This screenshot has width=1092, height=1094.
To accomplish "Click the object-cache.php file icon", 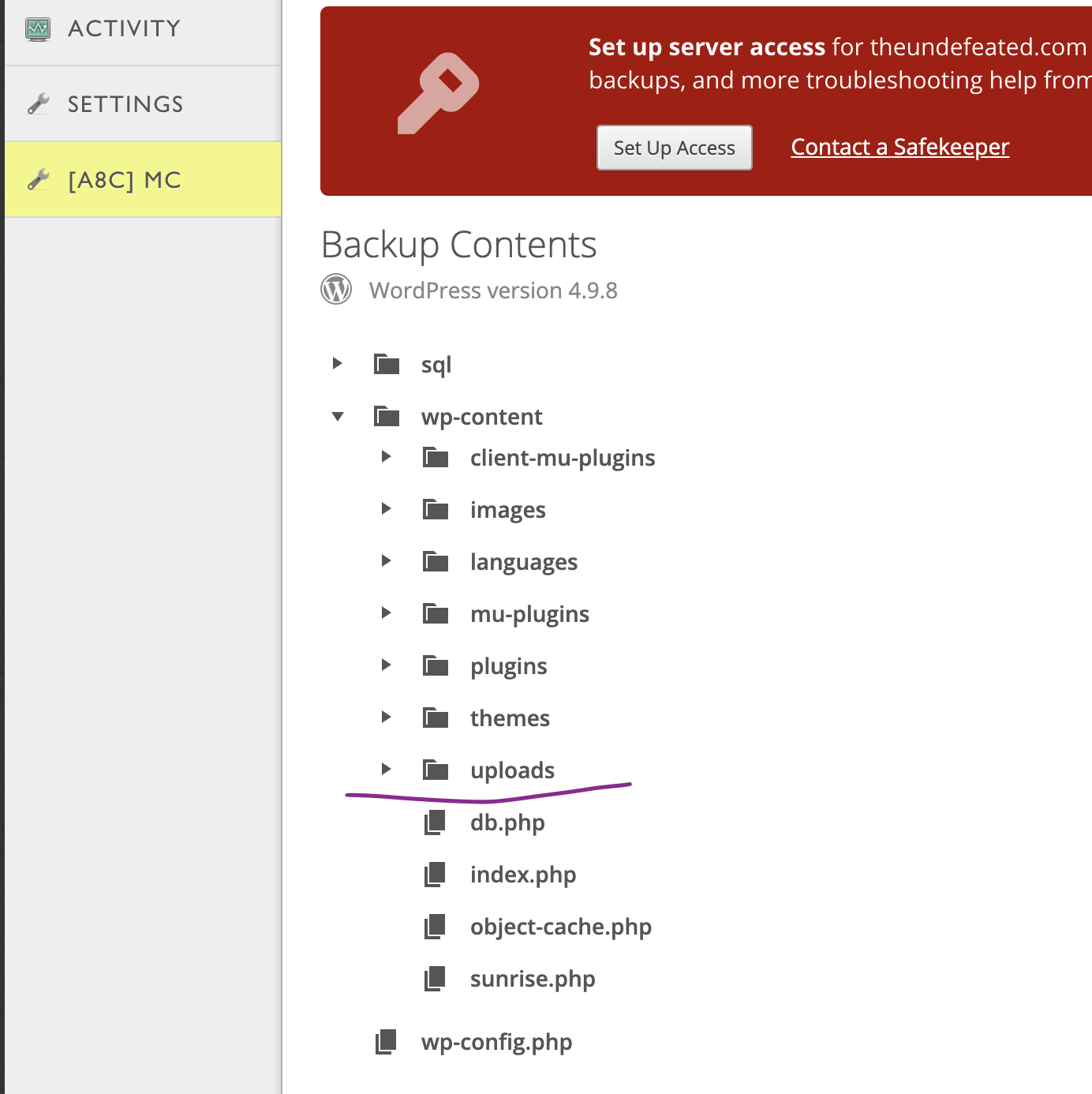I will pos(435,926).
